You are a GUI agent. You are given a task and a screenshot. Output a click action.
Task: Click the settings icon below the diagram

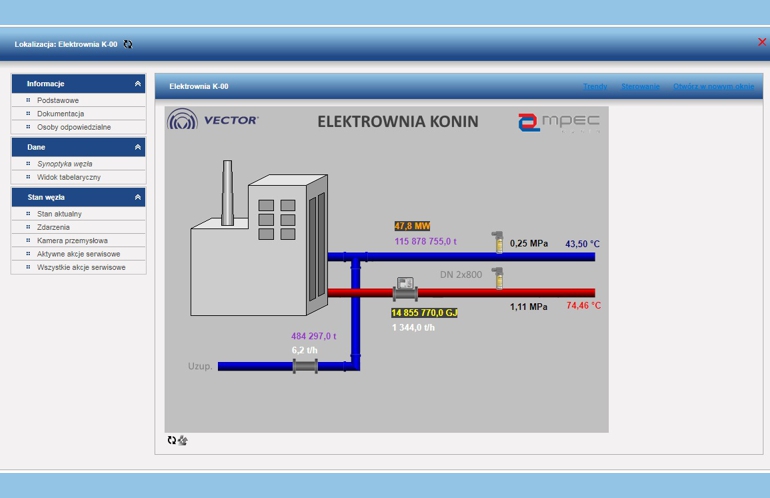(x=183, y=440)
